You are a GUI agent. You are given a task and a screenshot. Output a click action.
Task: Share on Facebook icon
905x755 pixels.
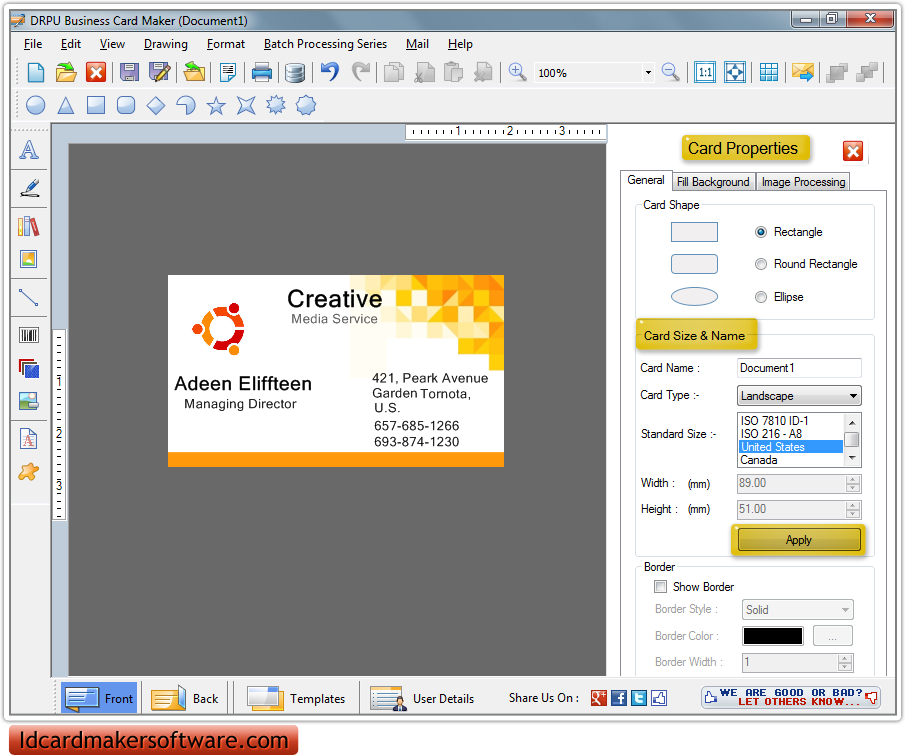[619, 698]
